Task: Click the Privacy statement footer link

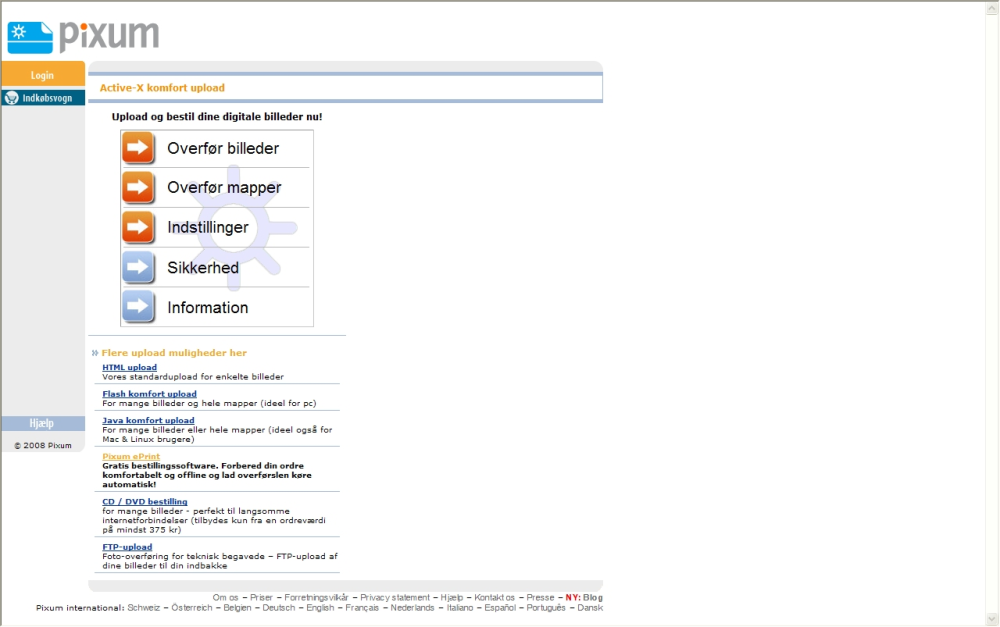Action: [395, 598]
